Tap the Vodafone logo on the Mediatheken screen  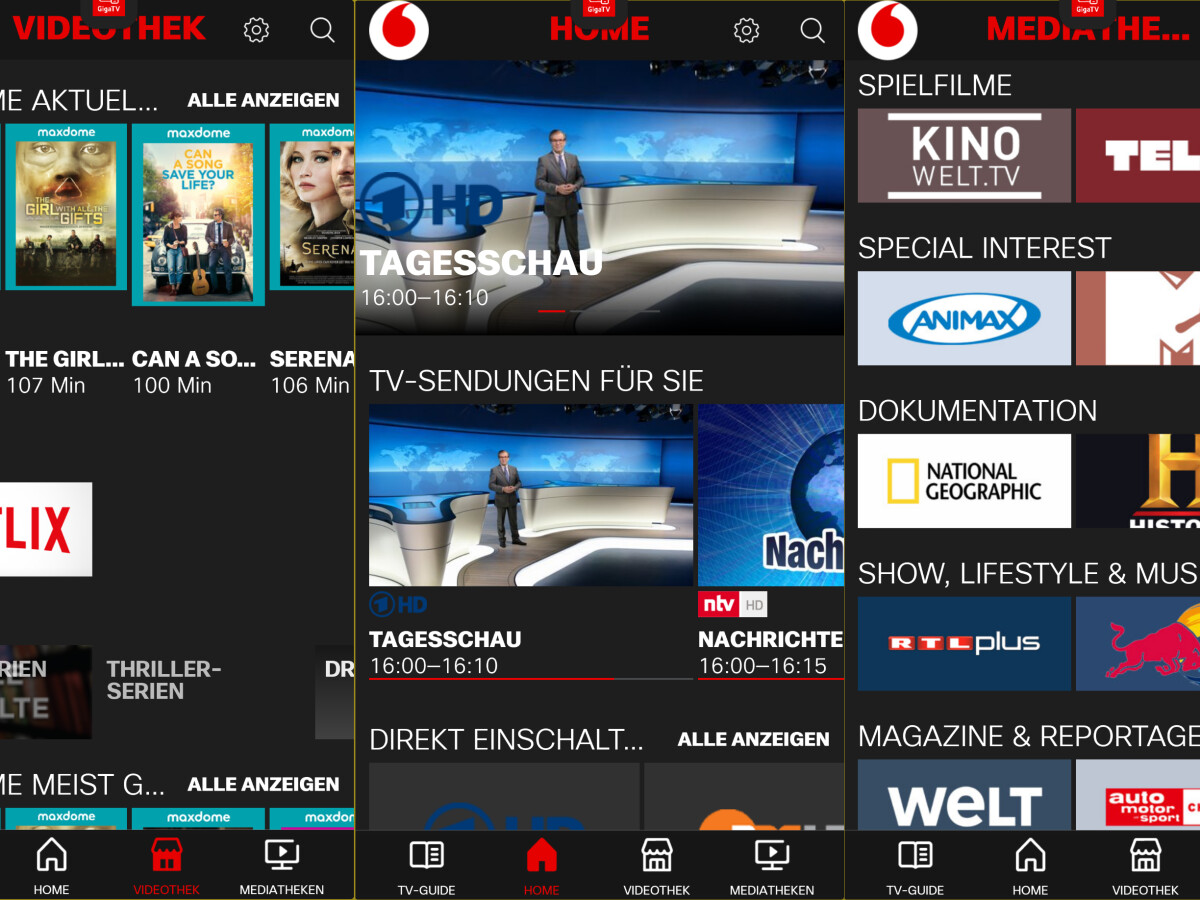pos(888,31)
